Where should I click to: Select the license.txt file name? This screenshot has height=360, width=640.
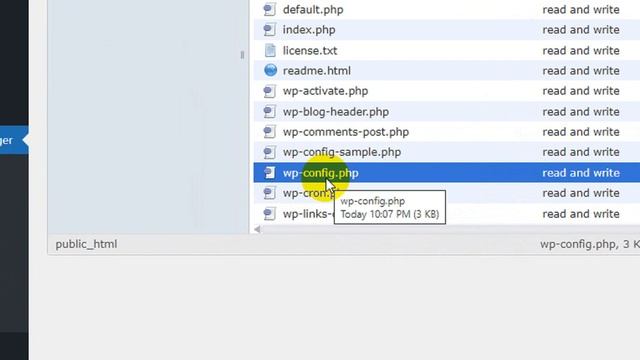coord(310,51)
